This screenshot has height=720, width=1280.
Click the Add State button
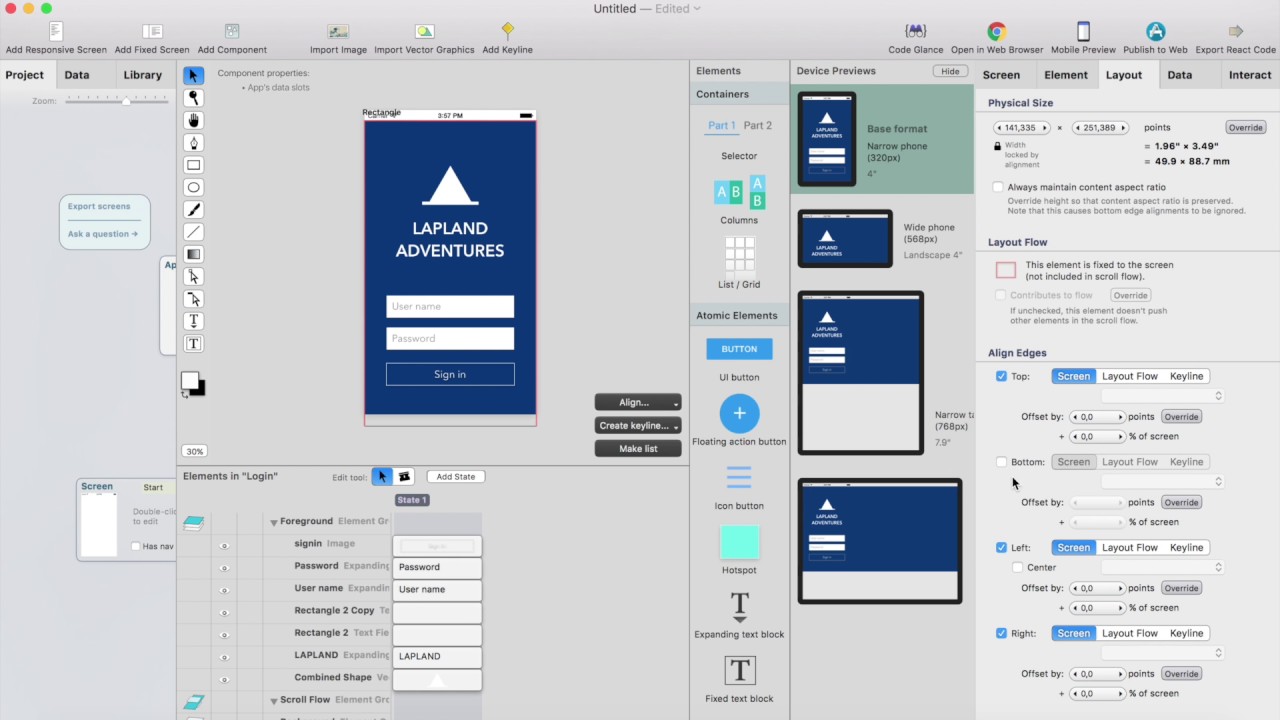click(455, 476)
